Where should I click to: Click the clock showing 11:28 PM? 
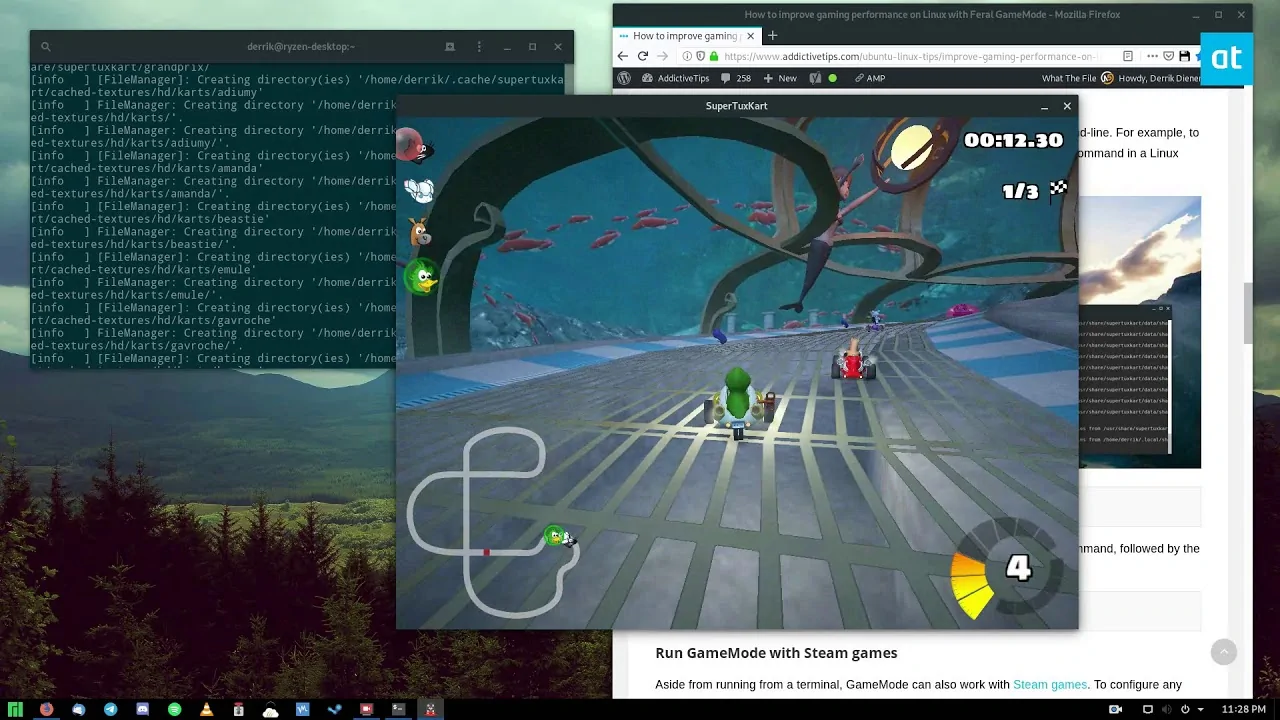pyautogui.click(x=1244, y=709)
